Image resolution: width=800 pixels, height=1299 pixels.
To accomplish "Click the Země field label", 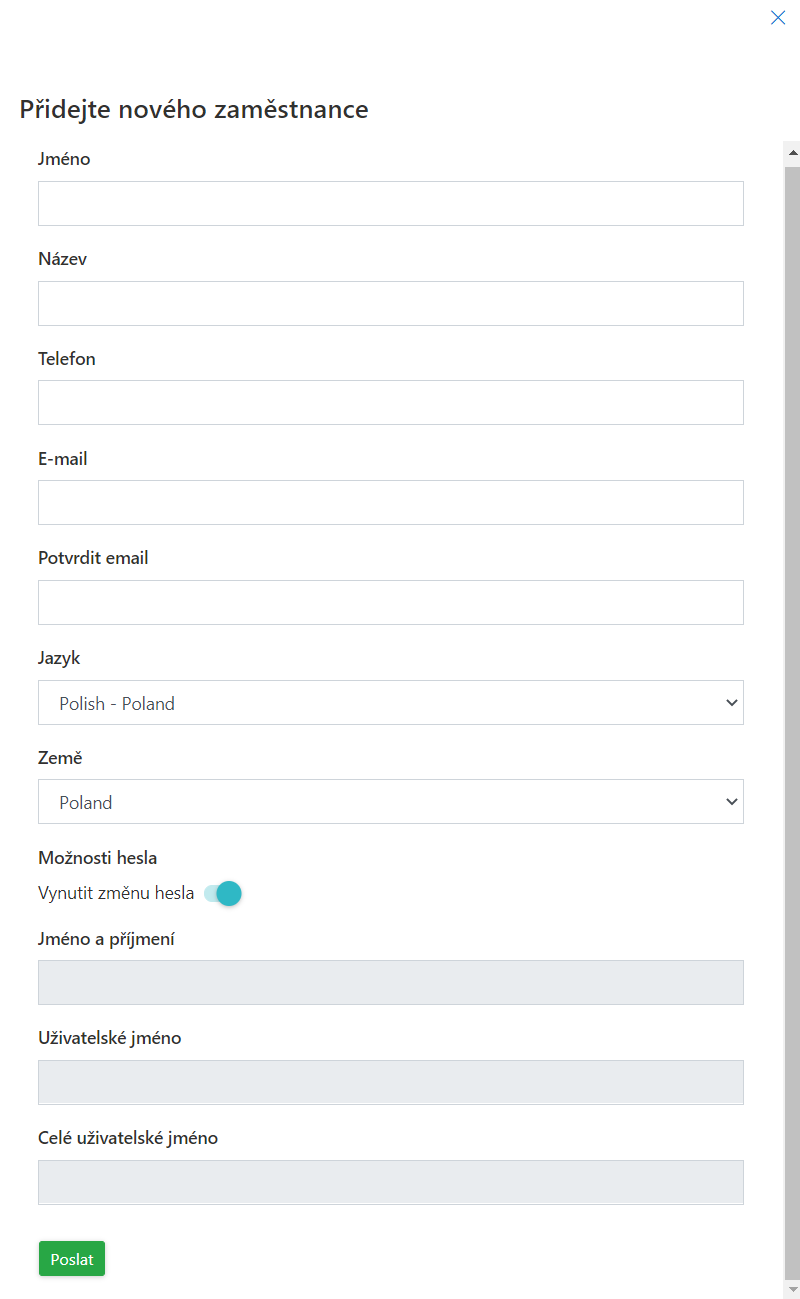I will [60, 758].
